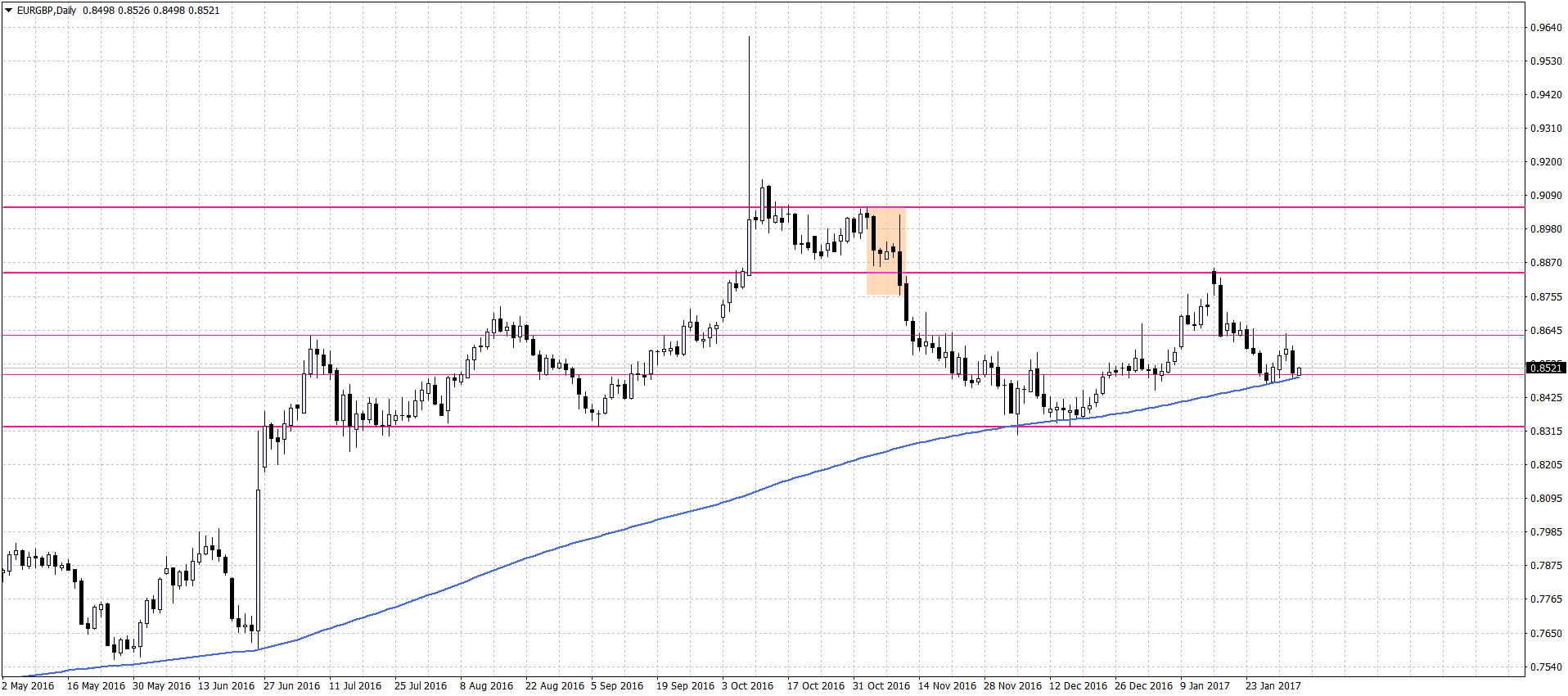Click the 0.7765 price axis label
The width and height of the screenshot is (1568, 696).
[x=1546, y=599]
